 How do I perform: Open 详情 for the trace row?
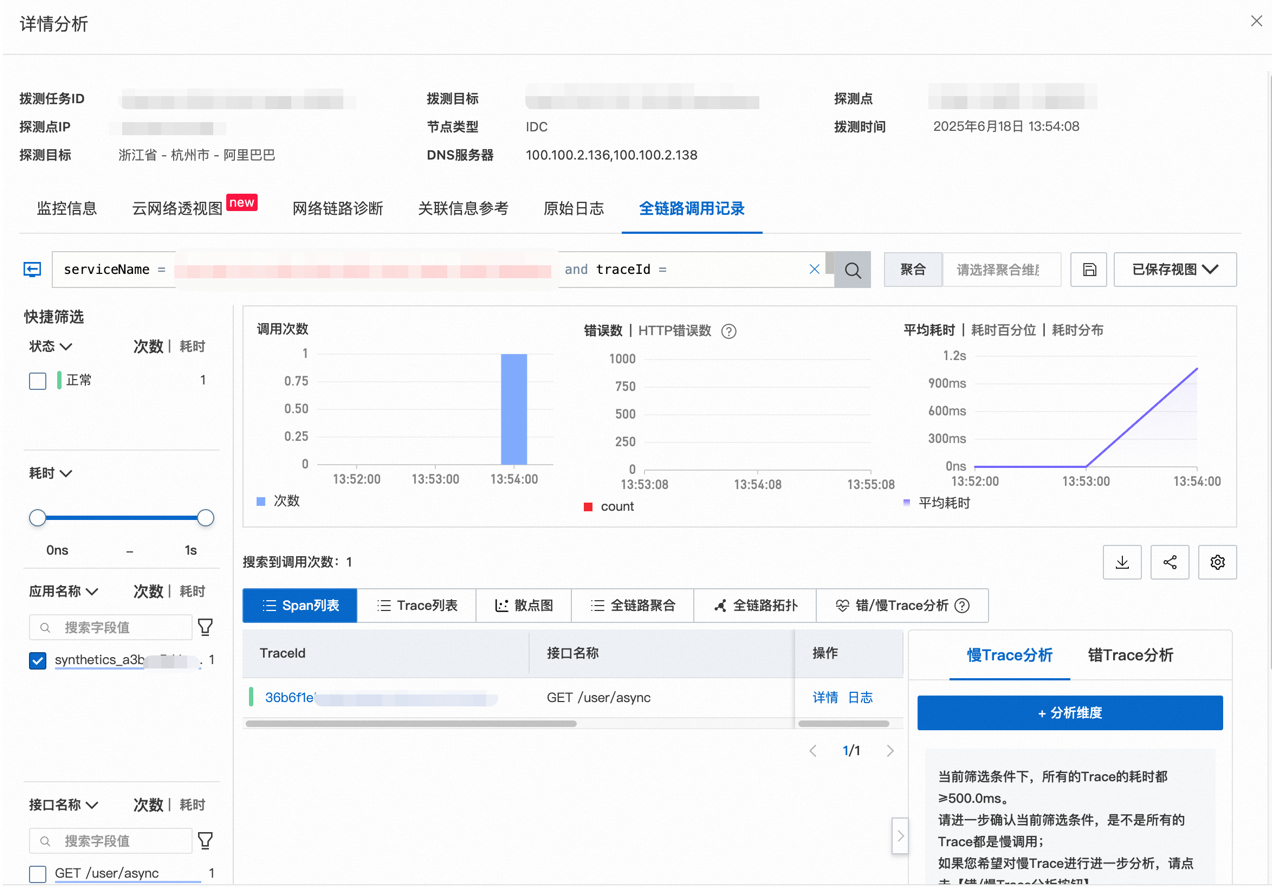click(x=825, y=698)
